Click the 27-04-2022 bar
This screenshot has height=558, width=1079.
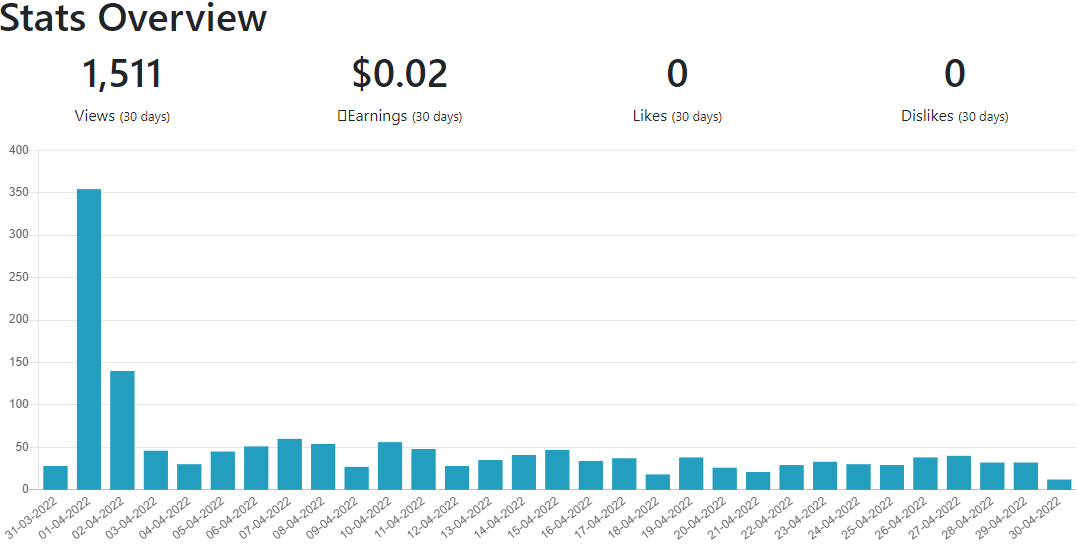coord(959,473)
